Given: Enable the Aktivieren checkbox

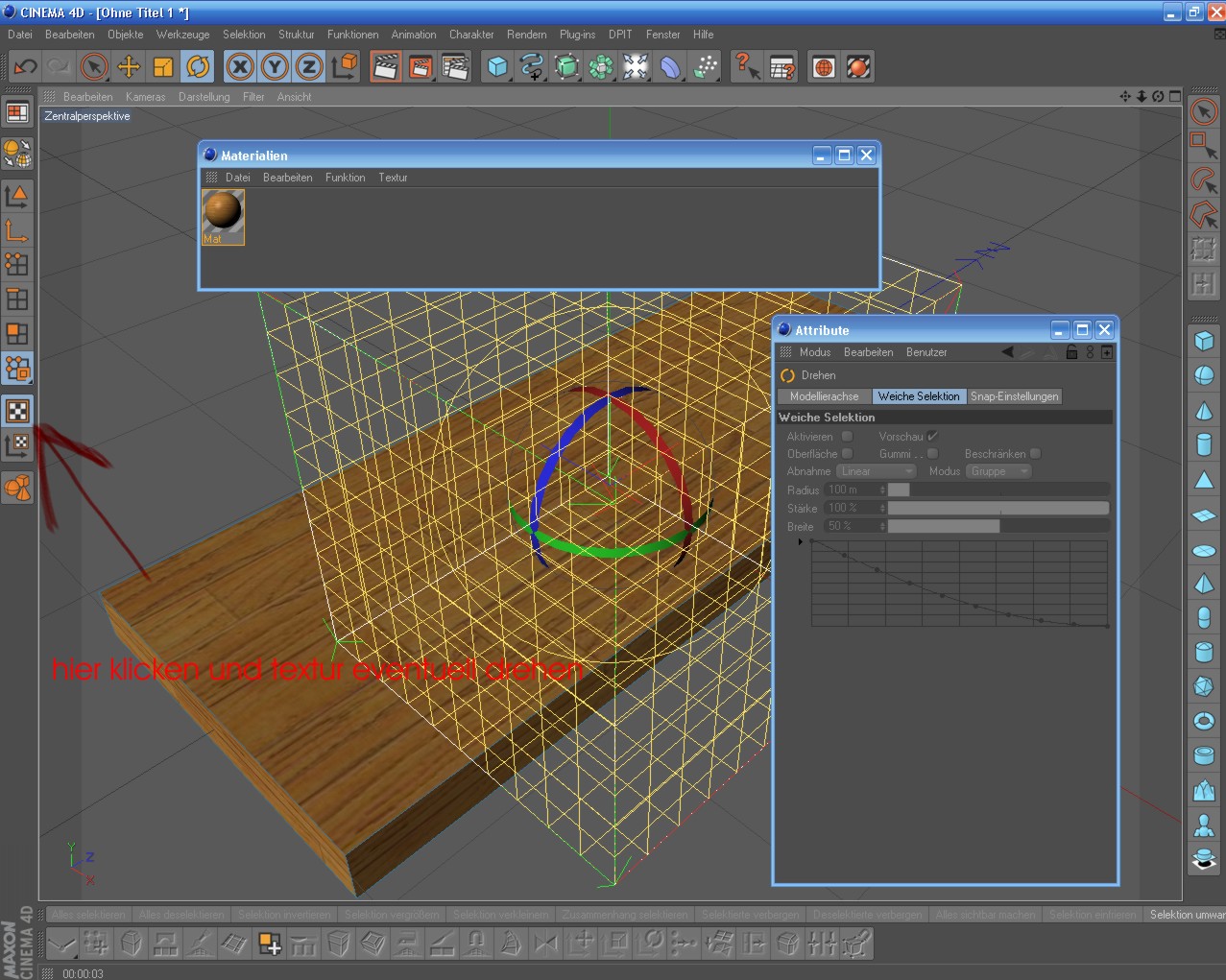Looking at the screenshot, I should coord(847,437).
